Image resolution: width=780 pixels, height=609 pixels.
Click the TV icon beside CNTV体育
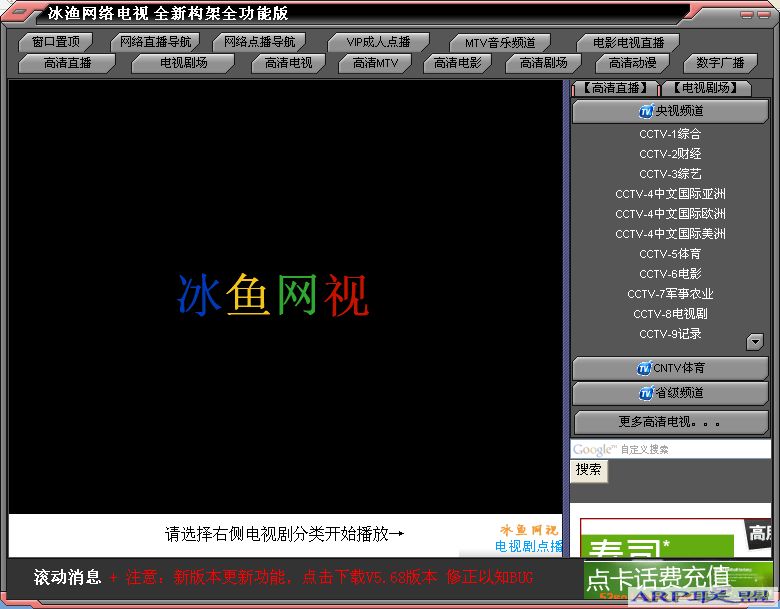coord(644,368)
